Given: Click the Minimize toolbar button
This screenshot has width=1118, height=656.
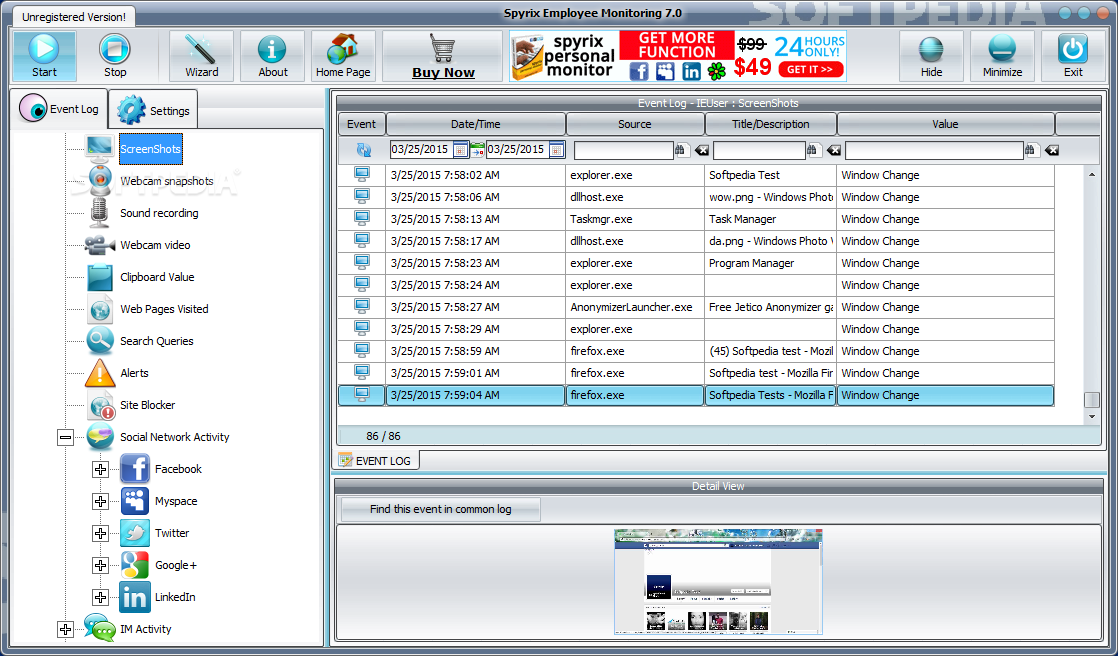Looking at the screenshot, I should [1002, 56].
